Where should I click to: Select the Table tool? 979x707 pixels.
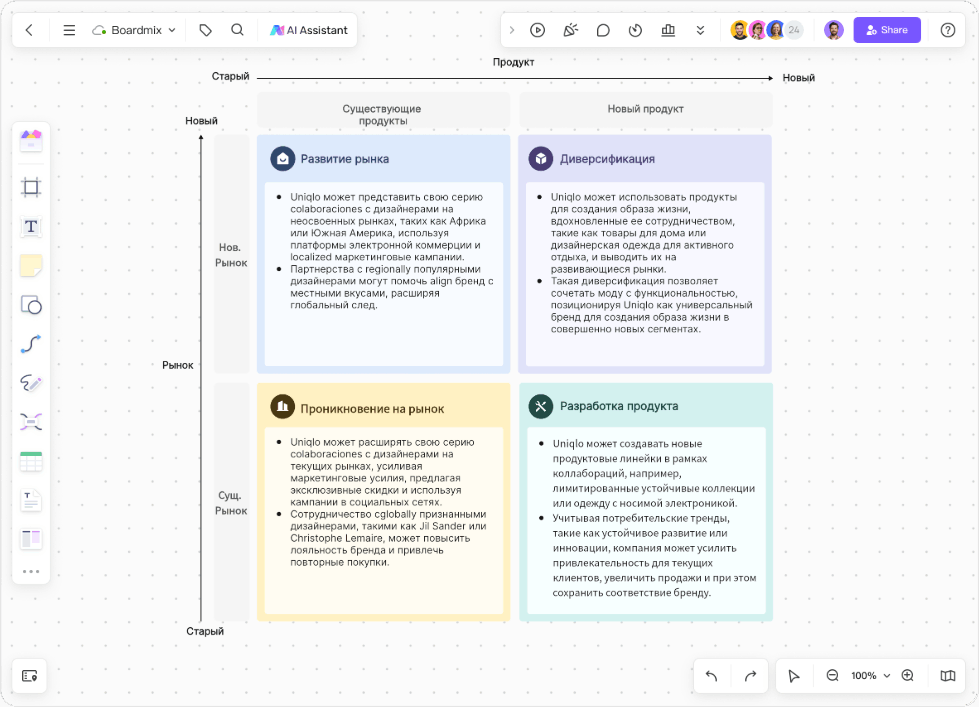[31, 462]
